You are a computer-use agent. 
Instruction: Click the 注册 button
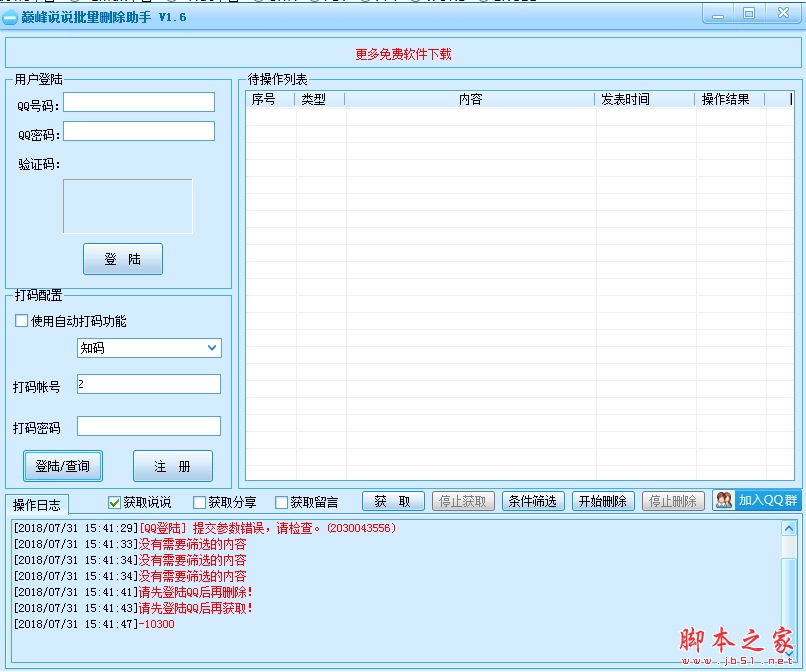point(172,466)
